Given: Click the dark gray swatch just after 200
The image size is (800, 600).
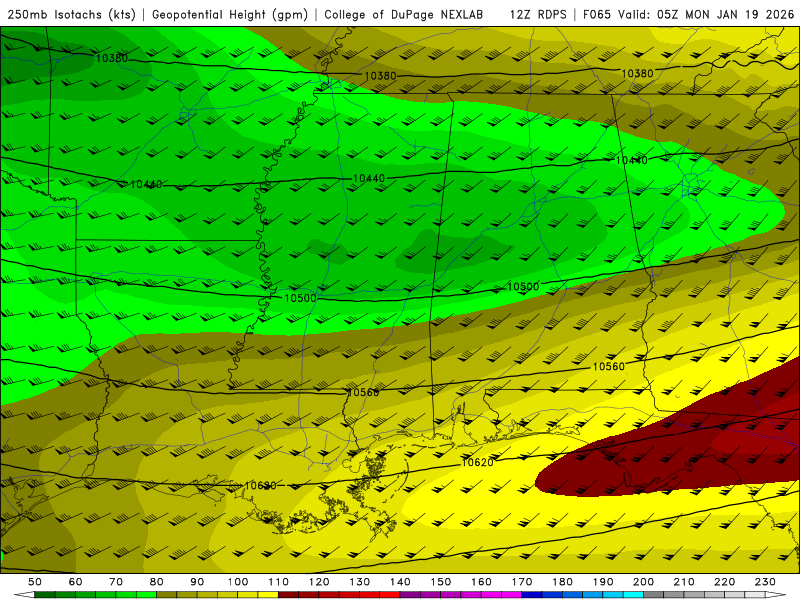Looking at the screenshot, I should tap(654, 595).
